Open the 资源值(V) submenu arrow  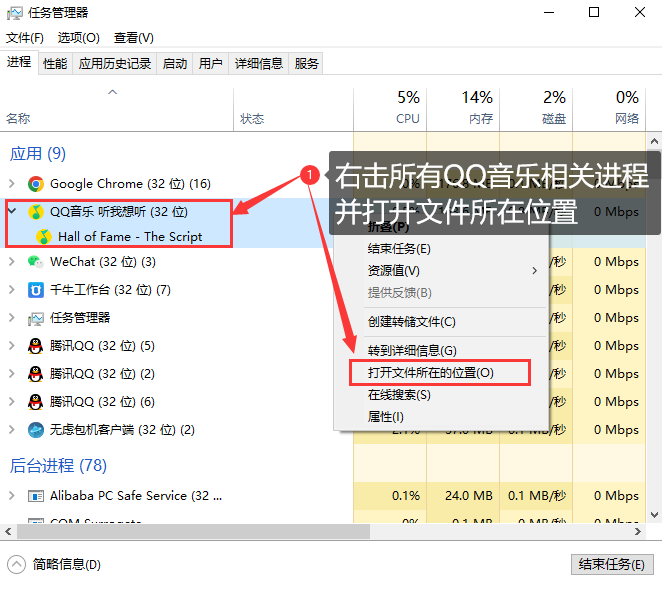tap(534, 271)
